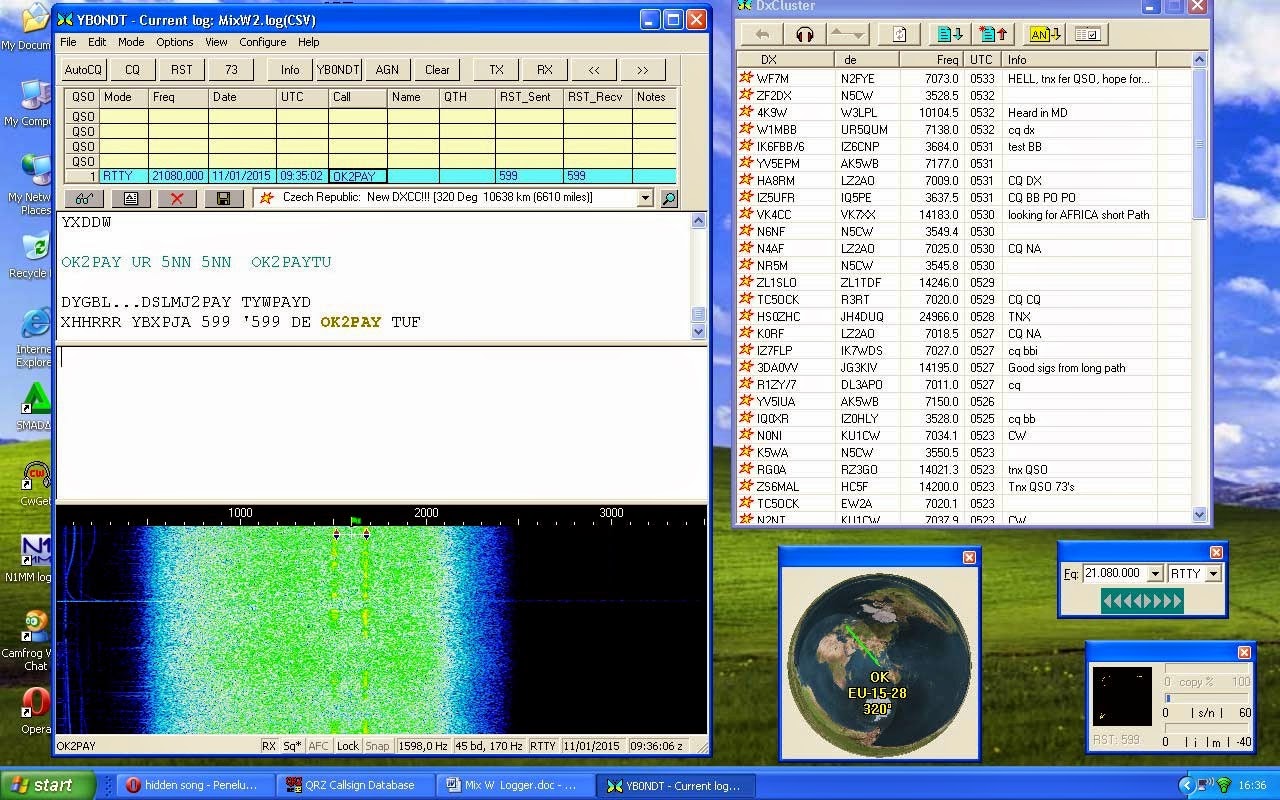The image size is (1280, 800).
Task: Click the CQ macro button
Action: click(133, 70)
